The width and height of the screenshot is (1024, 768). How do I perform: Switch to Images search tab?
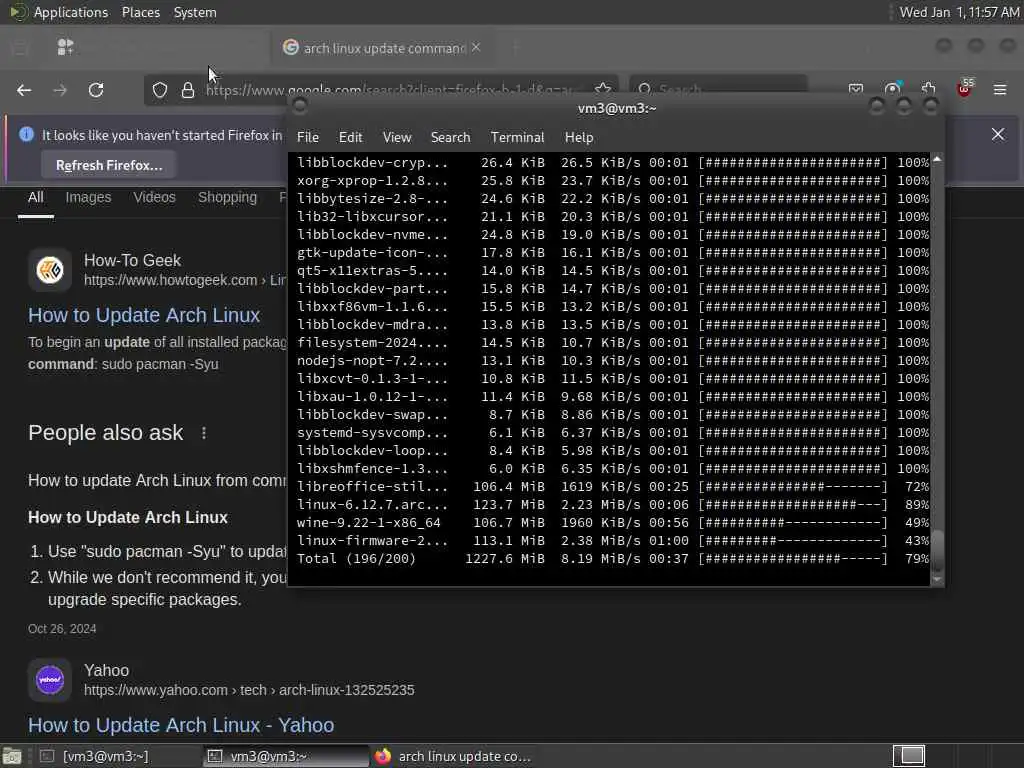(x=88, y=197)
